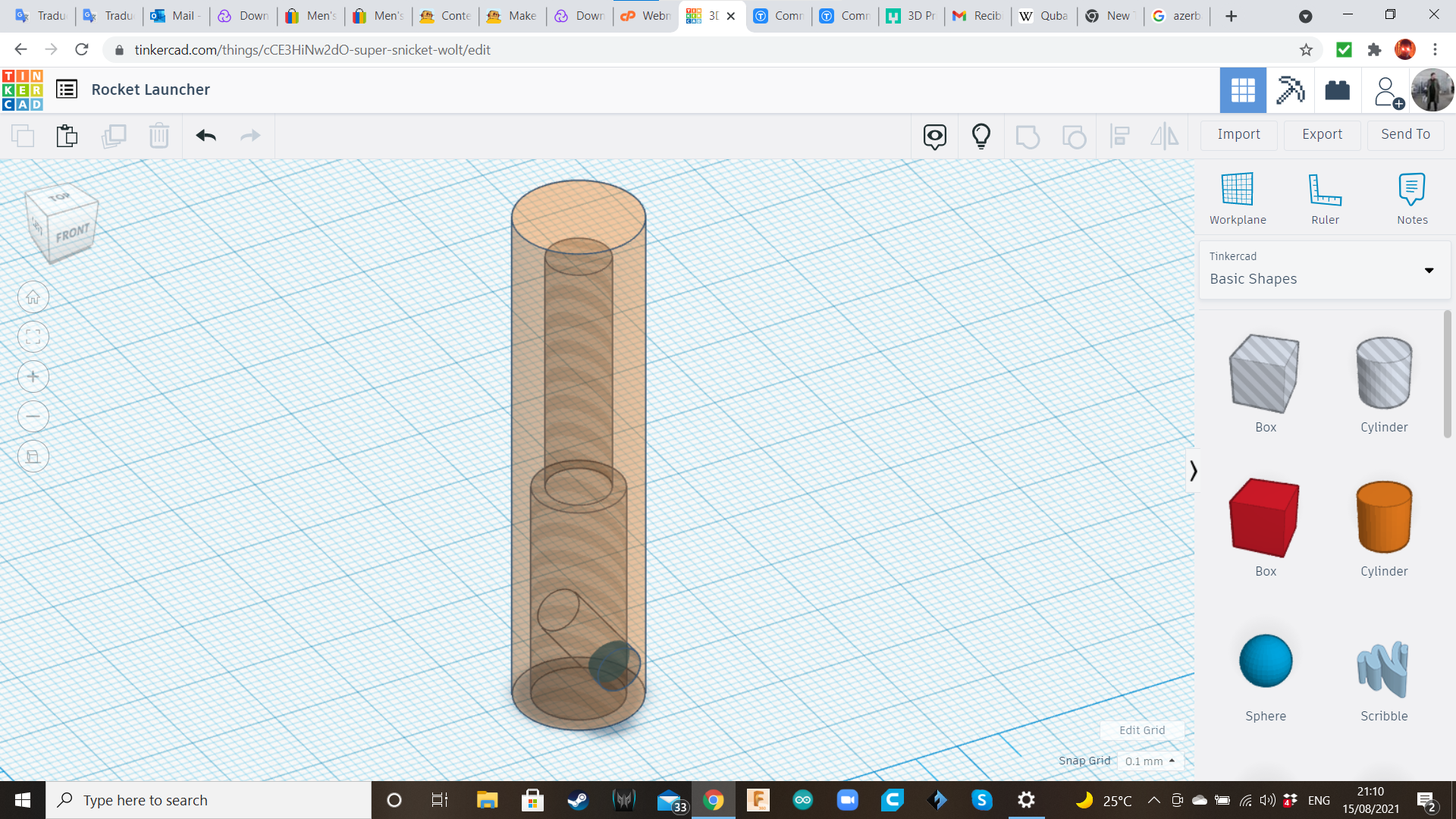Click the FRONT face of view cube
1456x819 pixels.
pos(73,234)
